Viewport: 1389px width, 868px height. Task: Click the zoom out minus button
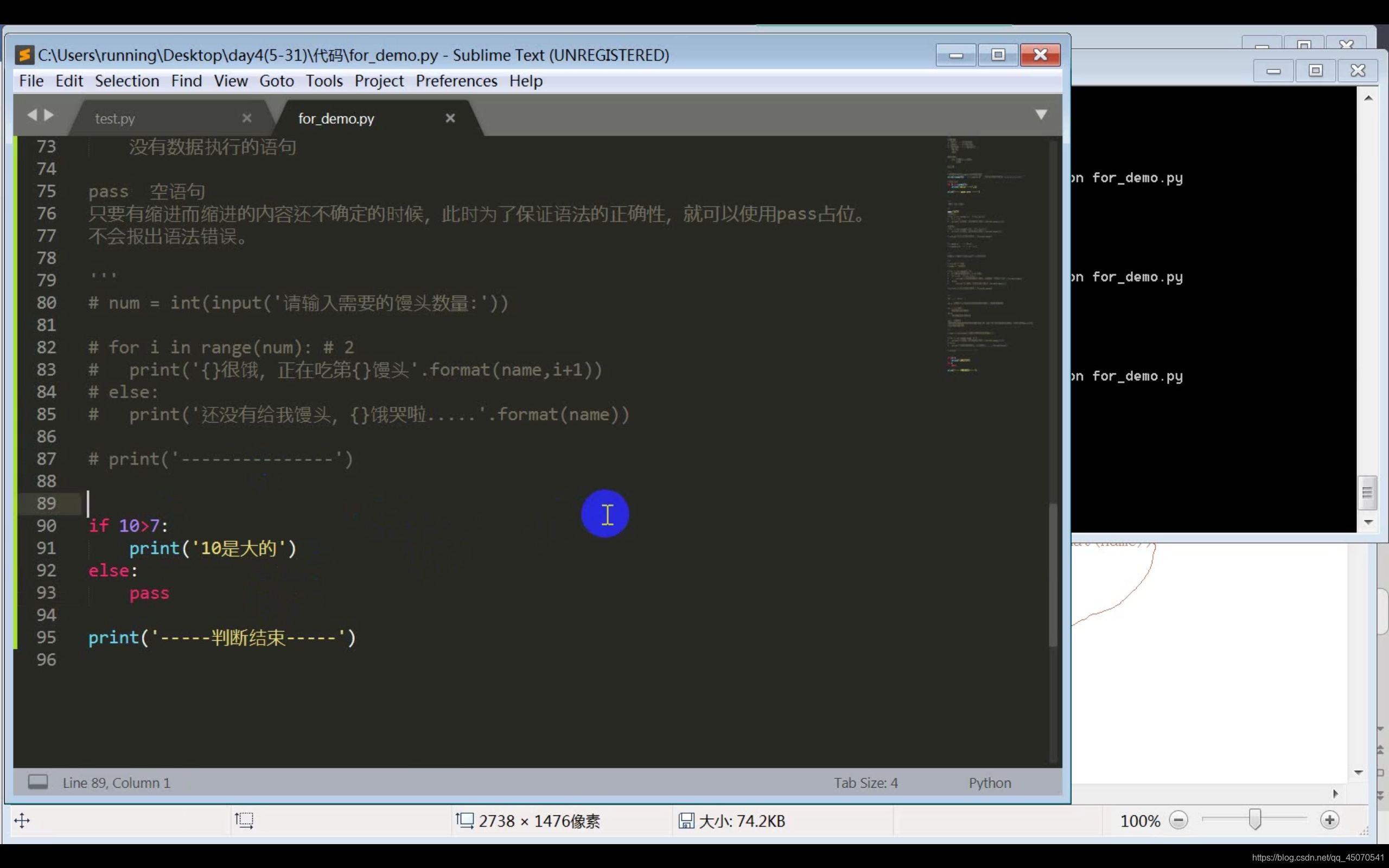pyautogui.click(x=1178, y=820)
